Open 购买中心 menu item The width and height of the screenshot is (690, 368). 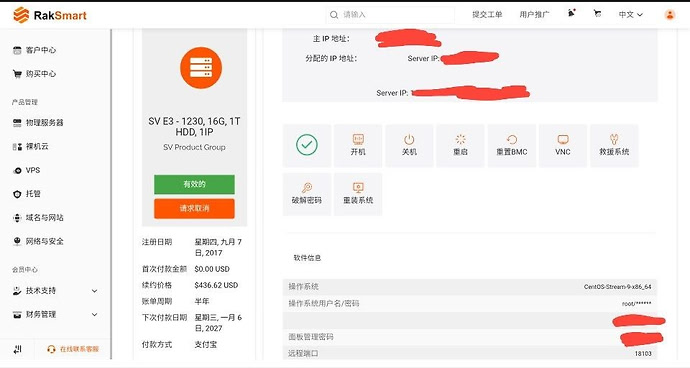[41, 74]
